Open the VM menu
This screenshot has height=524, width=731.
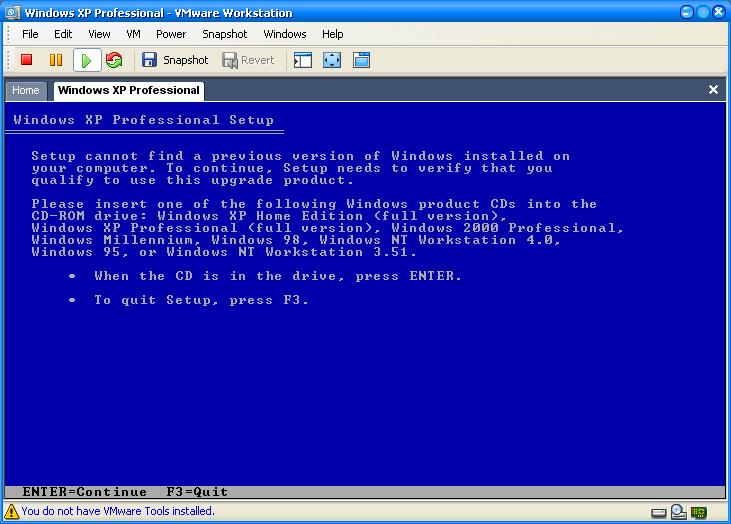coord(133,34)
